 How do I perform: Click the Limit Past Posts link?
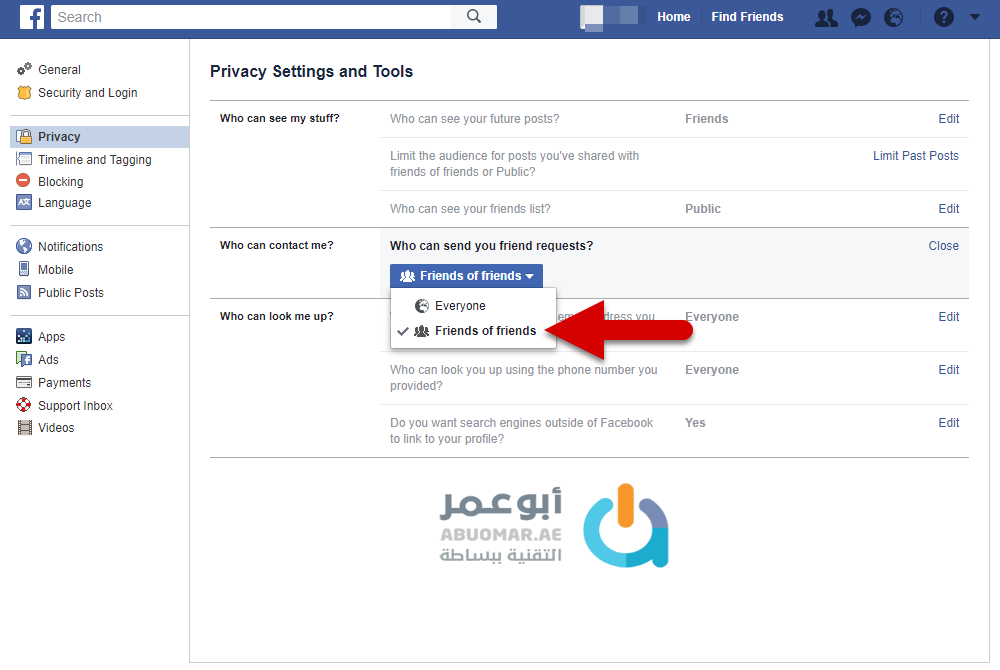click(915, 156)
